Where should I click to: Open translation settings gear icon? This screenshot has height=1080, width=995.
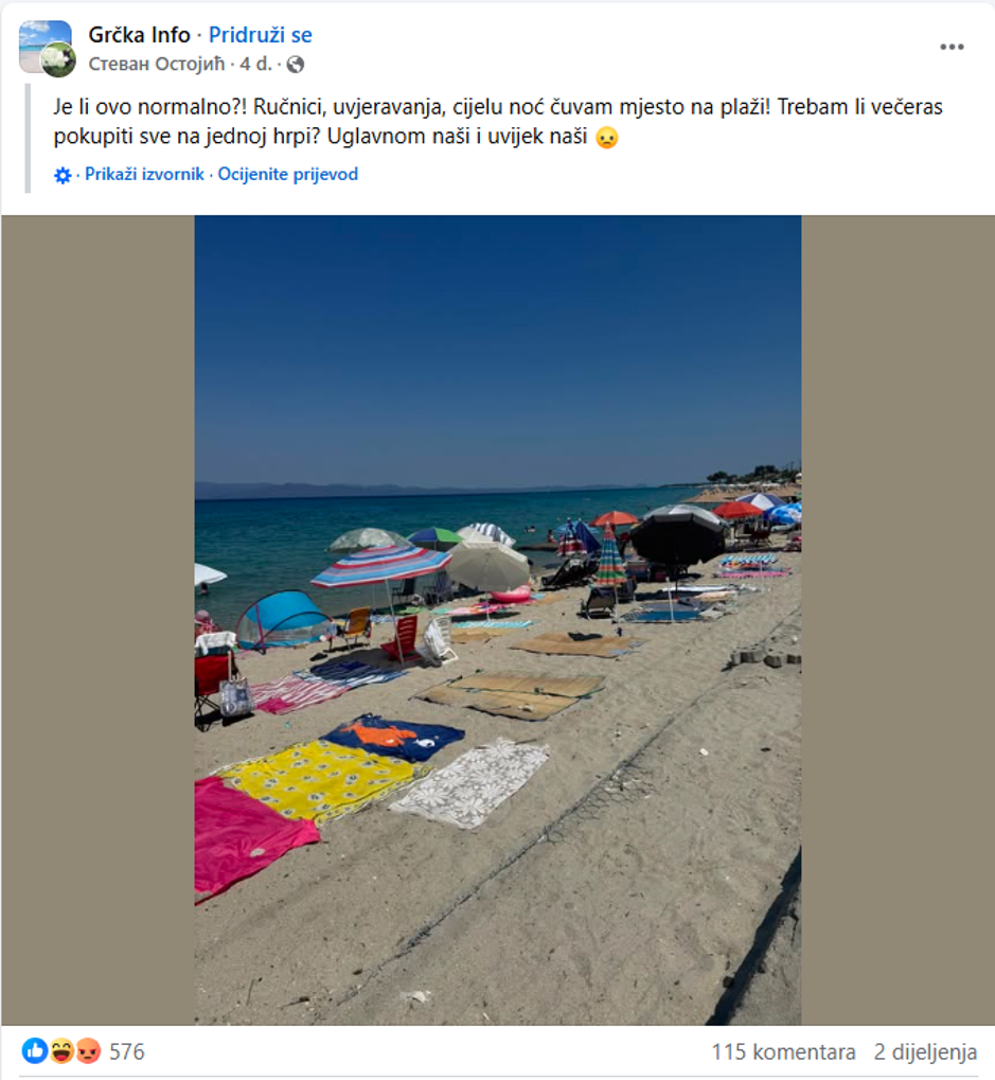coord(63,175)
